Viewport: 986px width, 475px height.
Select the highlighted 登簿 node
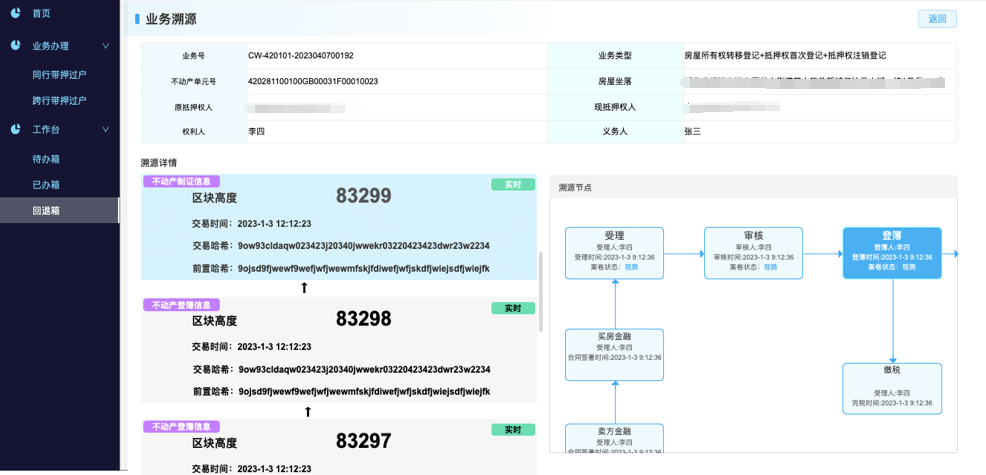[891, 252]
